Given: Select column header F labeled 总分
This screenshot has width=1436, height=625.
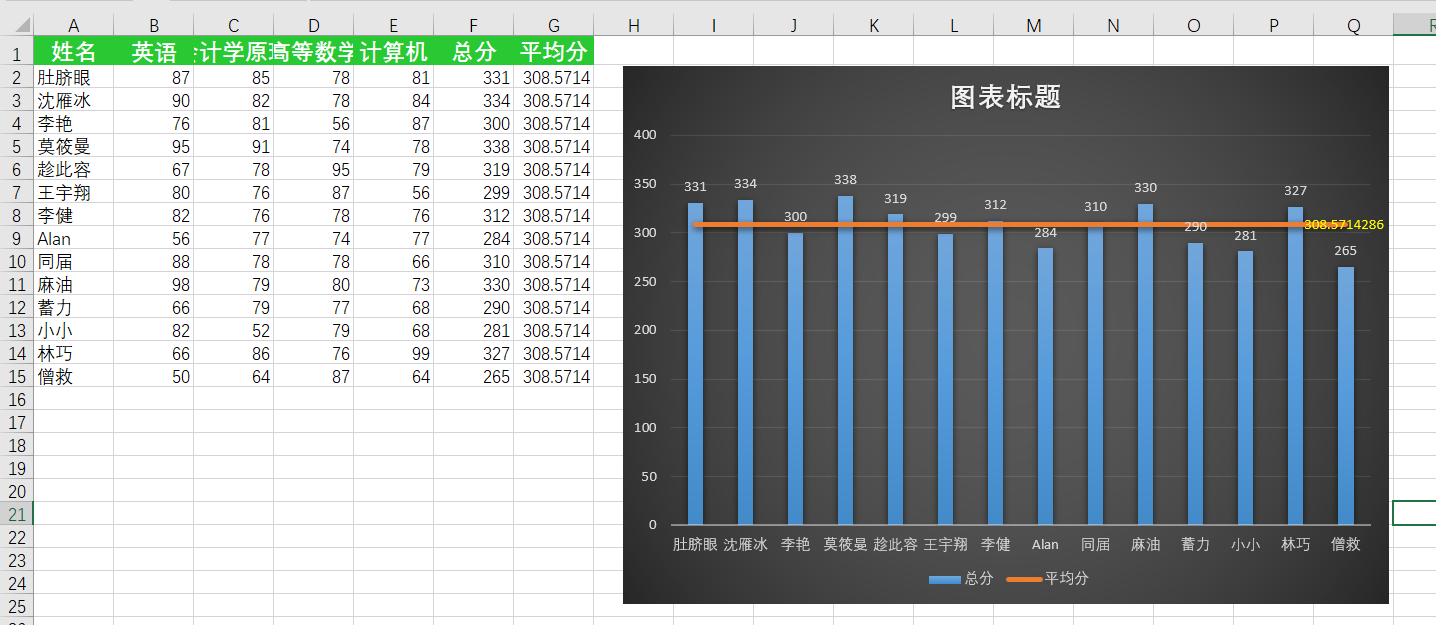Looking at the screenshot, I should (x=473, y=24).
